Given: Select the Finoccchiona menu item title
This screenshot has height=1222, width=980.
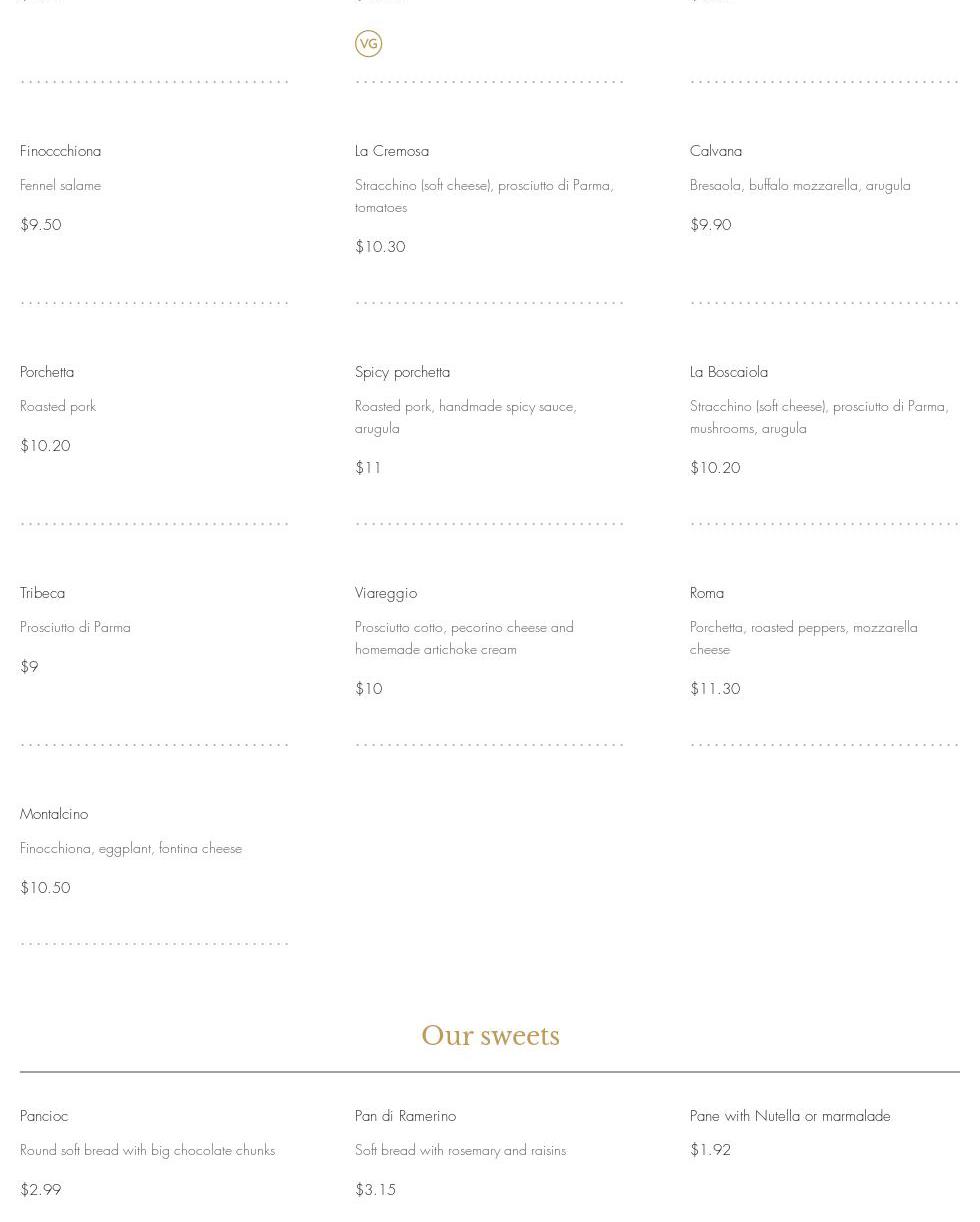Looking at the screenshot, I should [60, 151].
